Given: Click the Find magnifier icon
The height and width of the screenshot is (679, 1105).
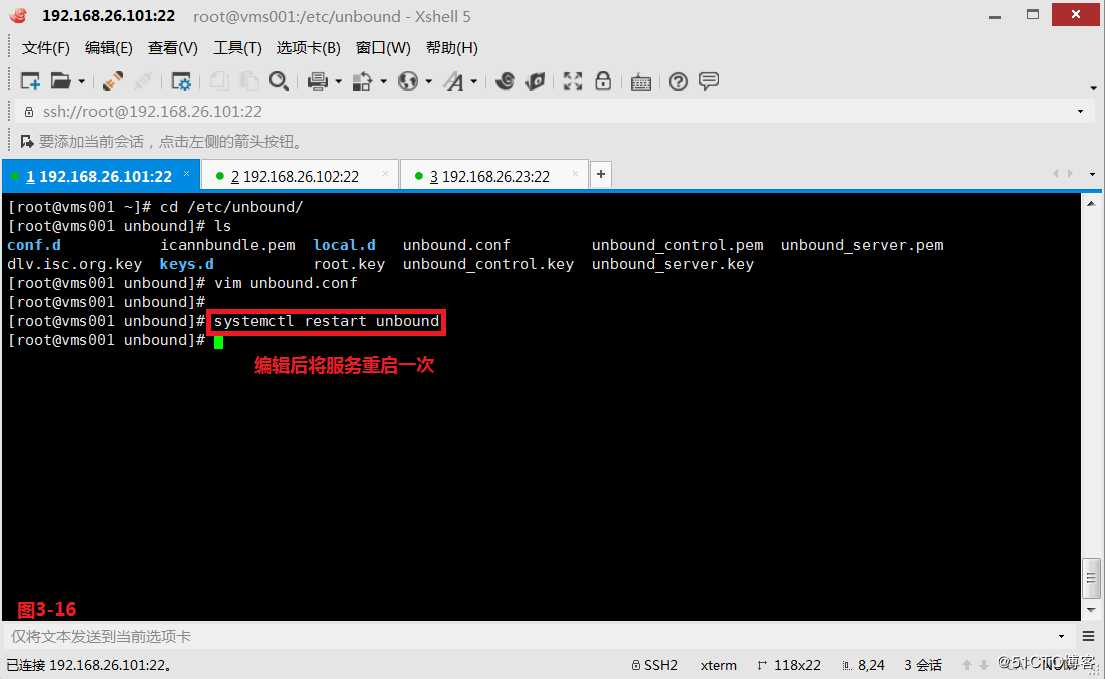Looking at the screenshot, I should (279, 82).
